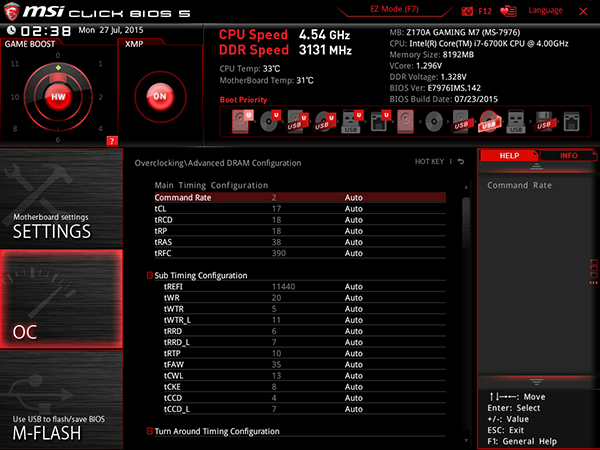Open the M-FLASH BIOS flash menu
The height and width of the screenshot is (450, 600).
tap(61, 400)
